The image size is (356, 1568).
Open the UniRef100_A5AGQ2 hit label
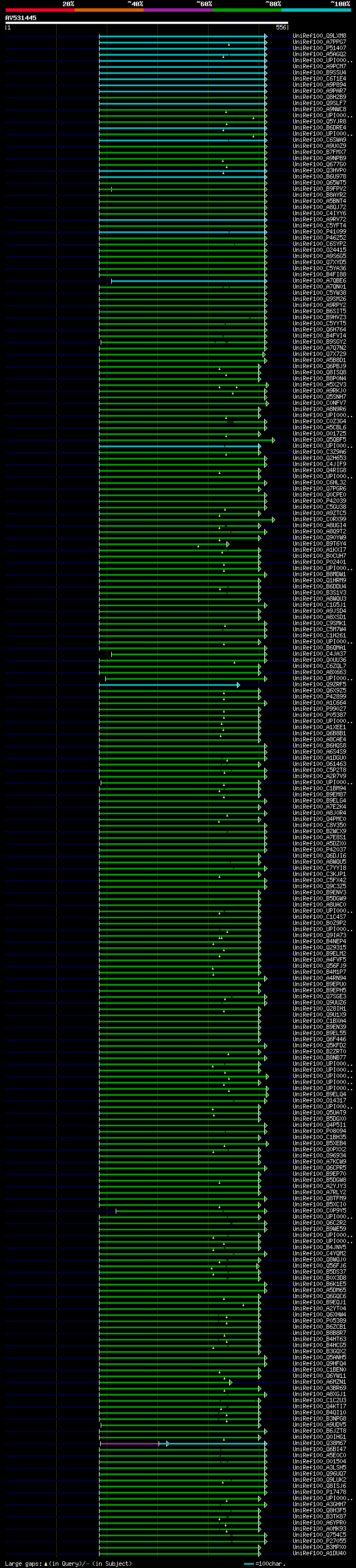pyautogui.click(x=319, y=54)
